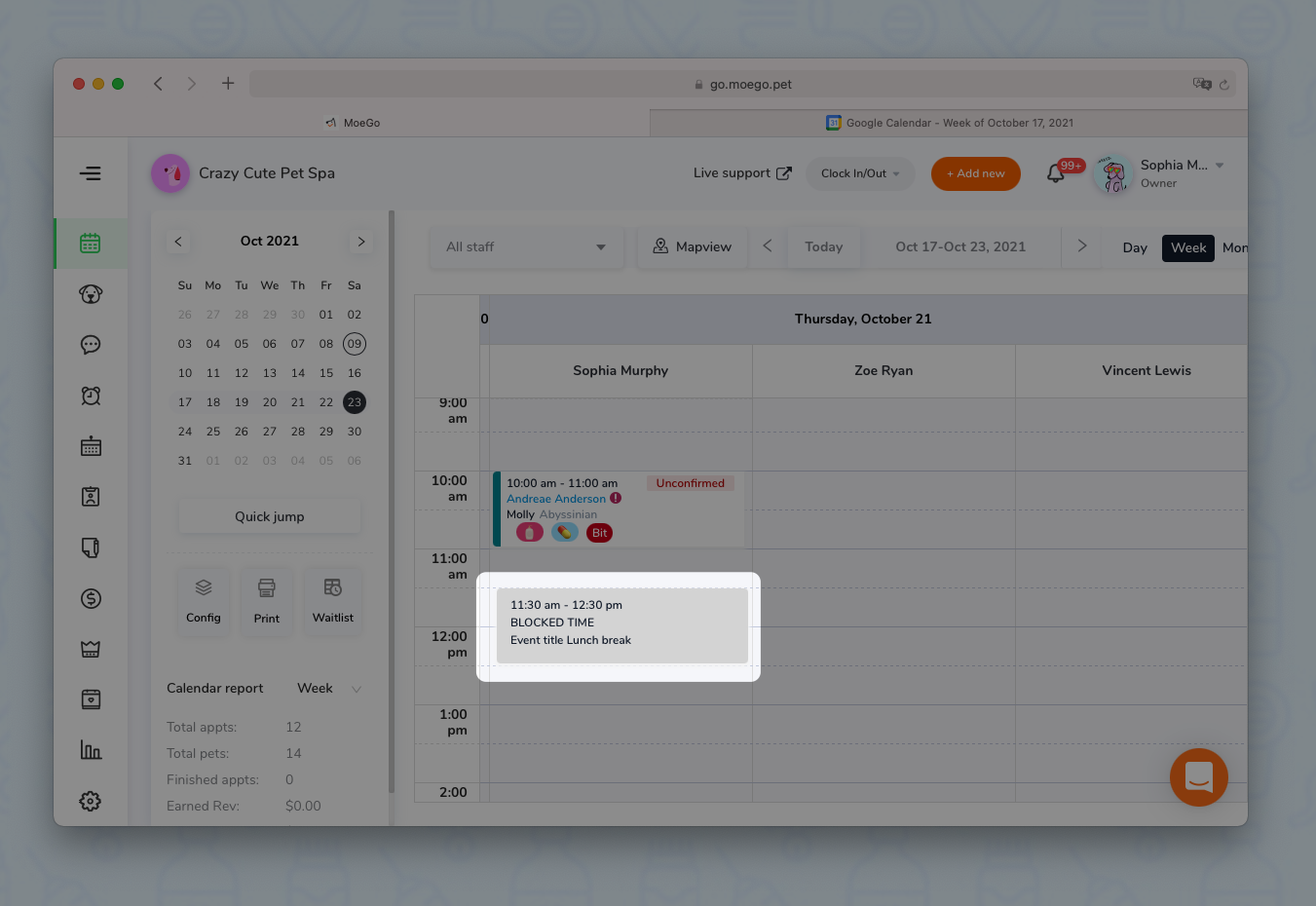Open the Clock In/Out dropdown
The image size is (1316, 906).
(x=860, y=173)
